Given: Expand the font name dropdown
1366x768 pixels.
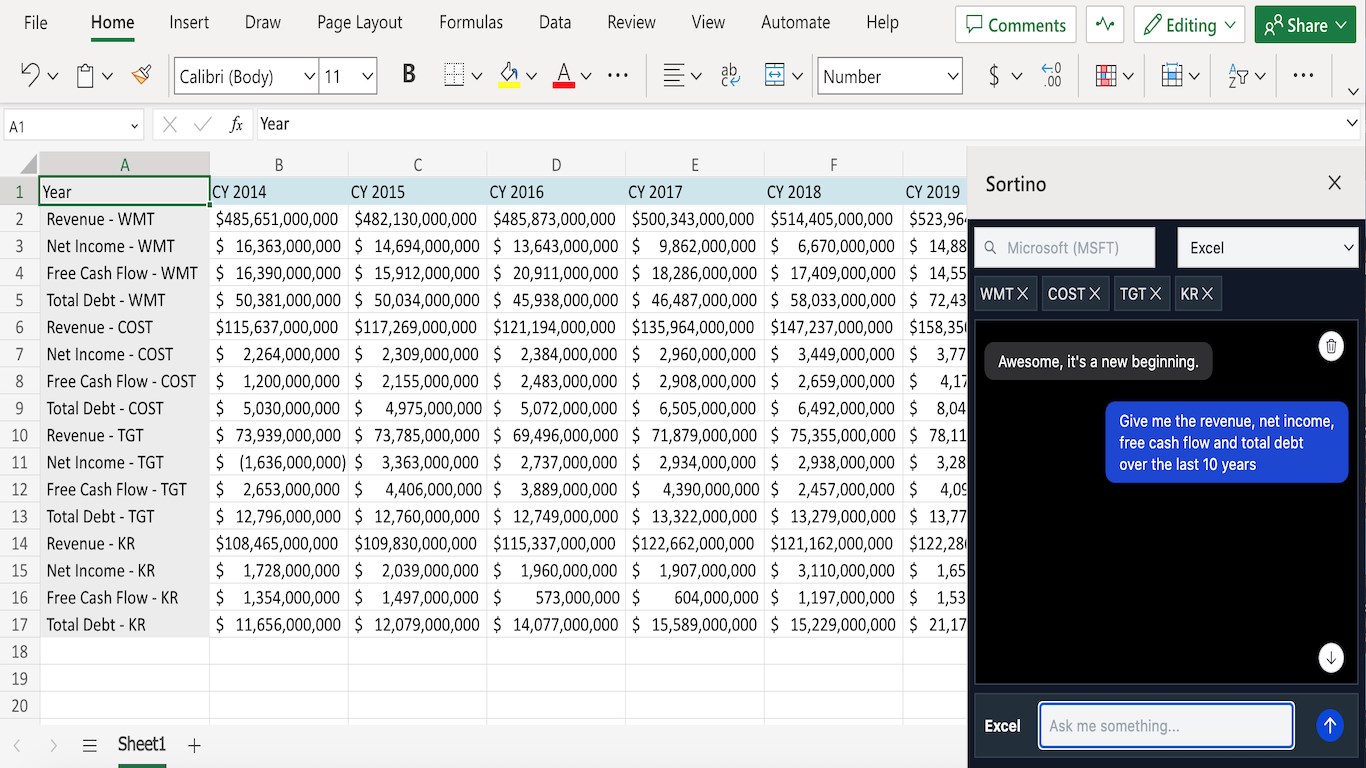Looking at the screenshot, I should point(309,76).
